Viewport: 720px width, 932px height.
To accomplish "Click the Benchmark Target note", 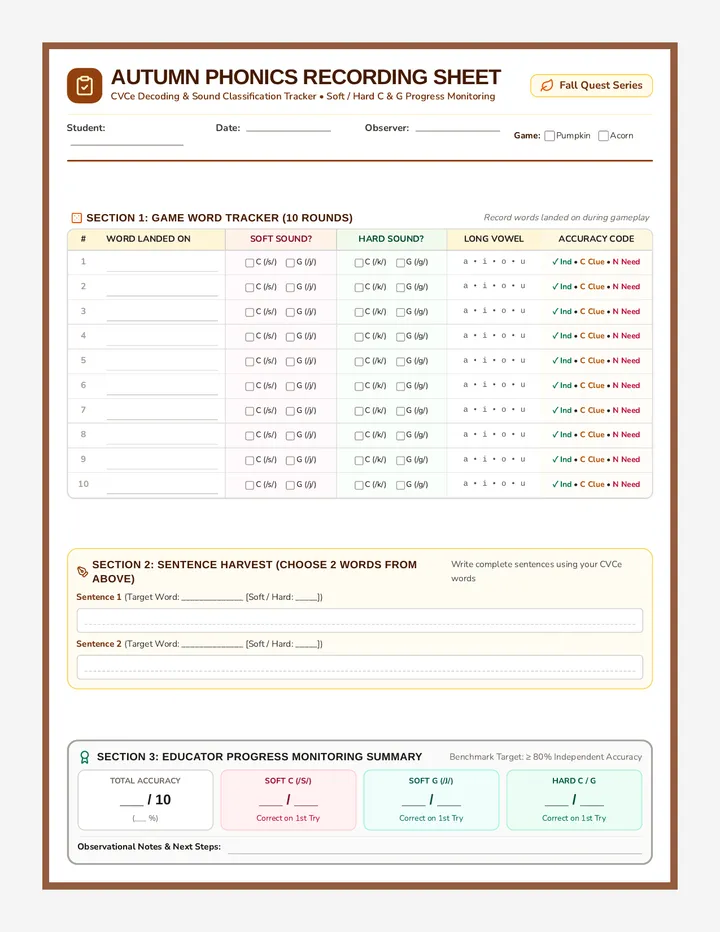I will [545, 757].
